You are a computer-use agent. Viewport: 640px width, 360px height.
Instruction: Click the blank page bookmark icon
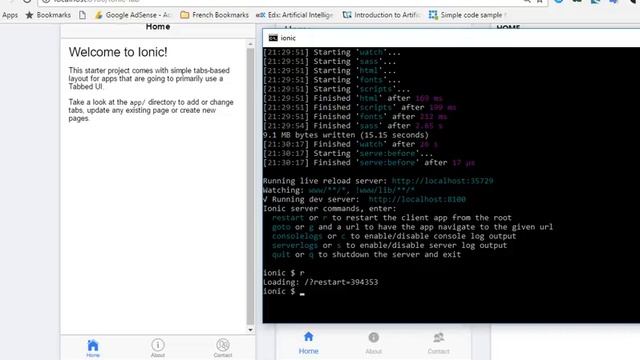coord(82,15)
